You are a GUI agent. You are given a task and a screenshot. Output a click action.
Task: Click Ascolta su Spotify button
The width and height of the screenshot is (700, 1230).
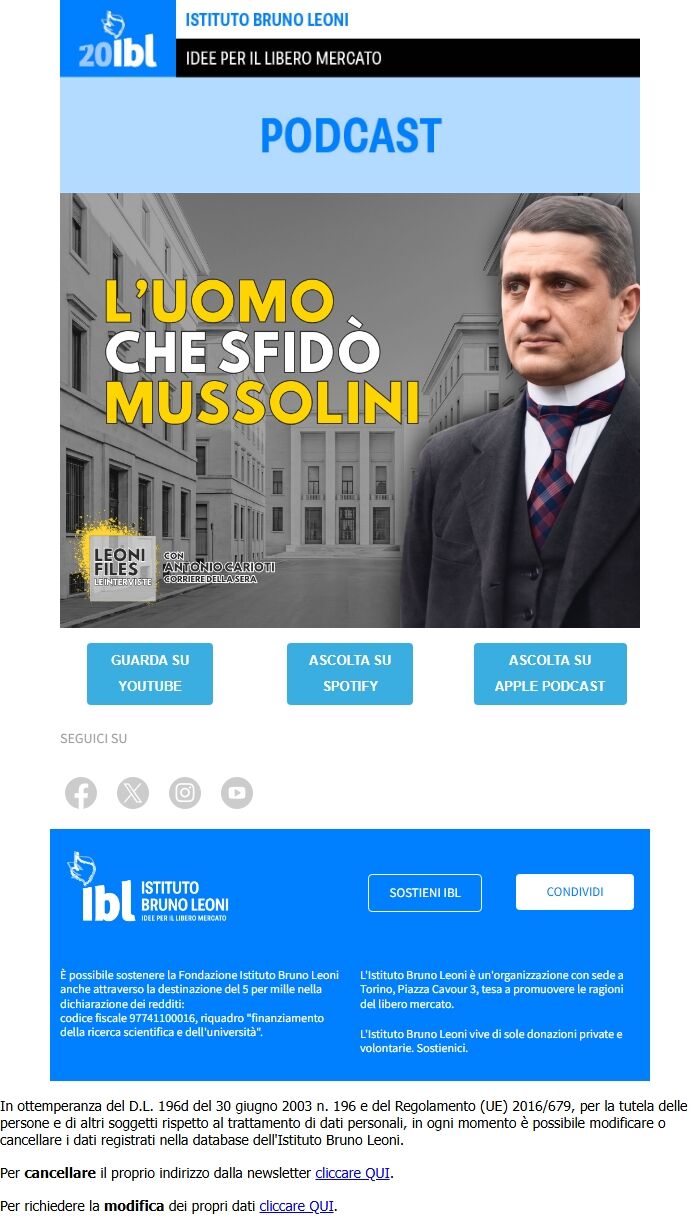pyautogui.click(x=350, y=674)
